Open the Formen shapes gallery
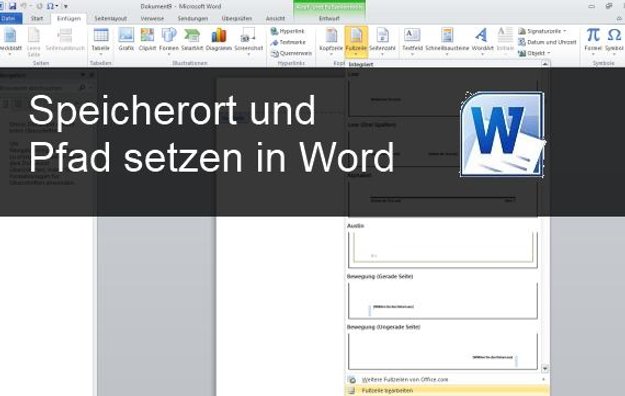This screenshot has height=396, width=625. tap(169, 42)
